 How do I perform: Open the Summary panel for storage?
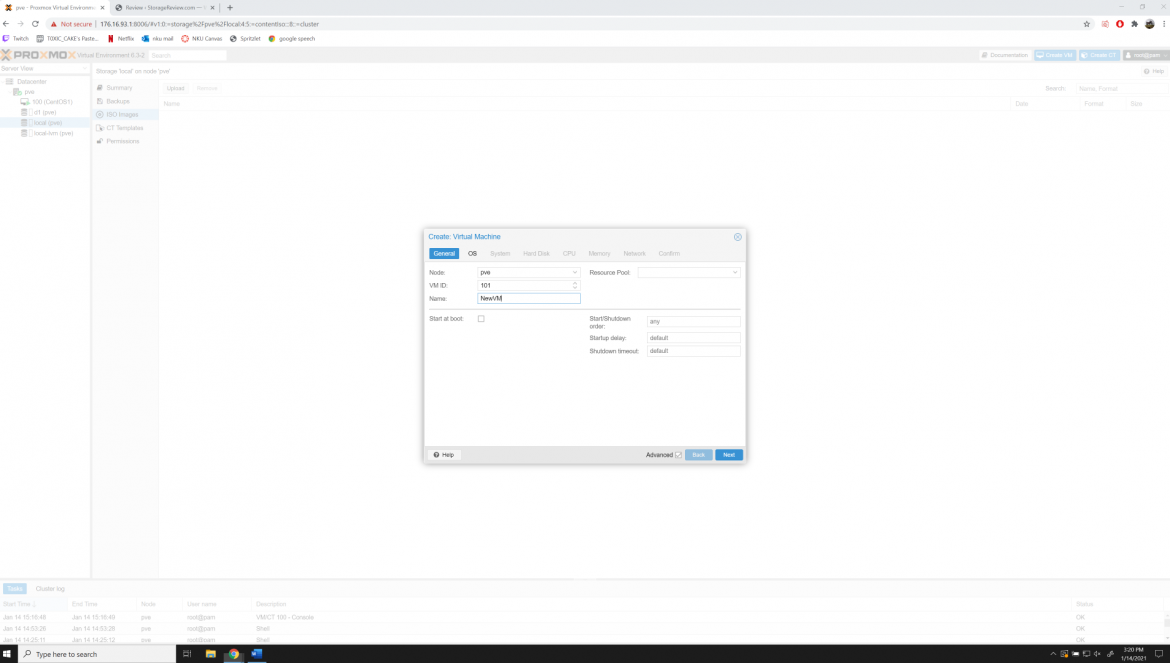(119, 88)
